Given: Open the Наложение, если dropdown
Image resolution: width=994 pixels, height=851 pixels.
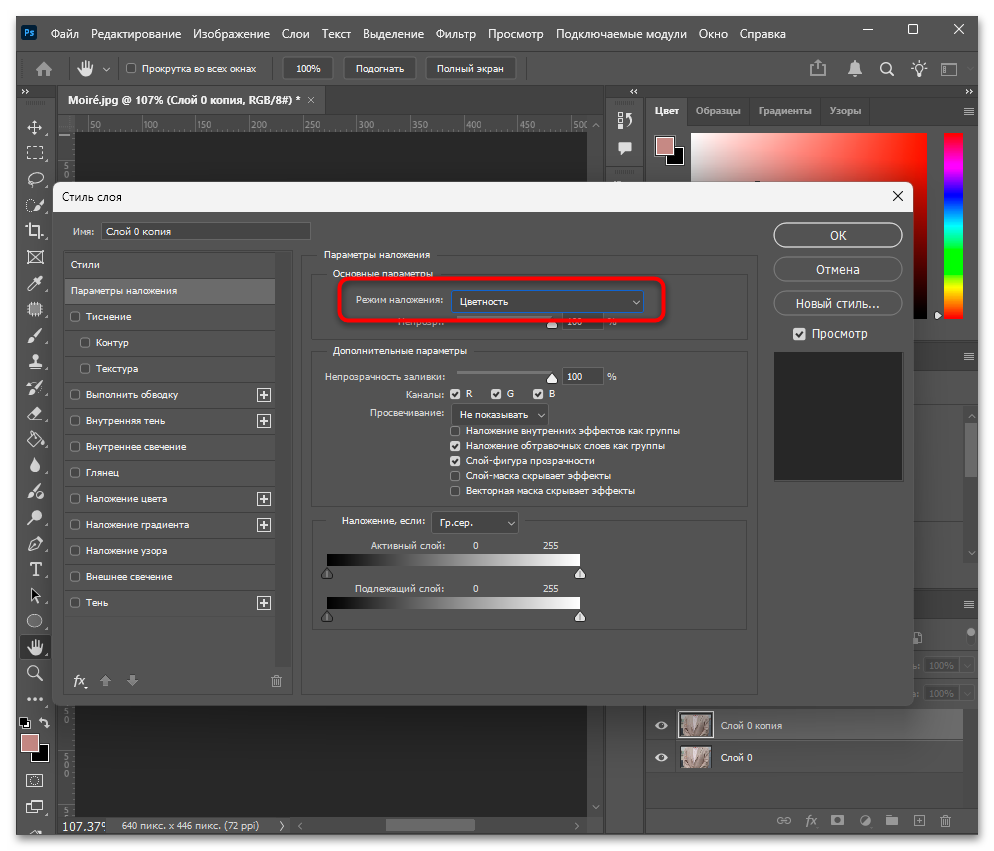Looking at the screenshot, I should (475, 523).
